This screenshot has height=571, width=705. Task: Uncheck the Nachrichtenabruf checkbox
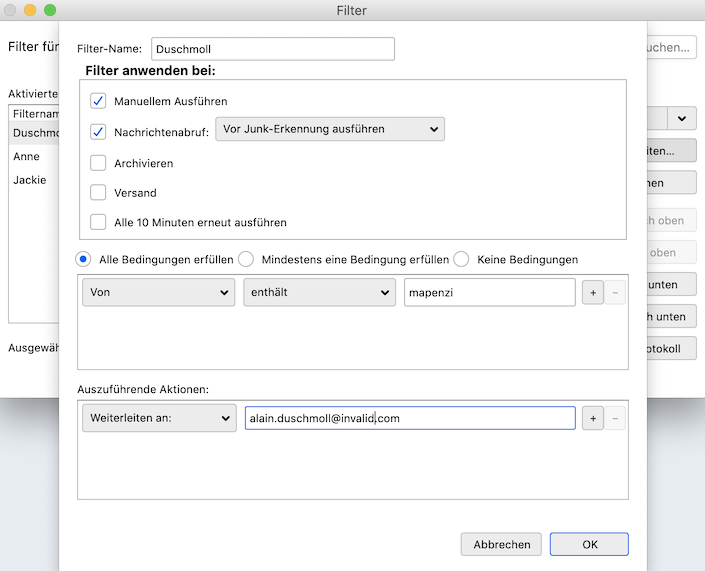98,131
